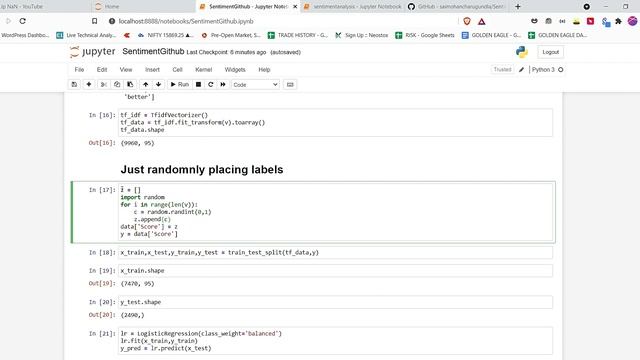The height and width of the screenshot is (360, 640).
Task: Open the cell type Code dropdown
Action: coord(256,84)
